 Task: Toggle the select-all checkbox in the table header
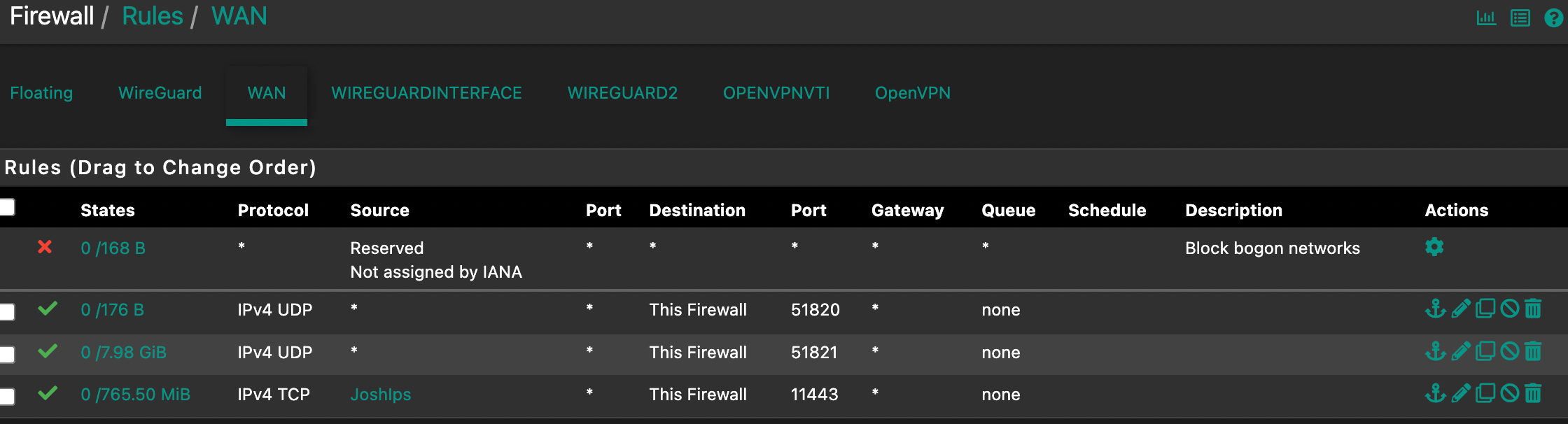7,207
